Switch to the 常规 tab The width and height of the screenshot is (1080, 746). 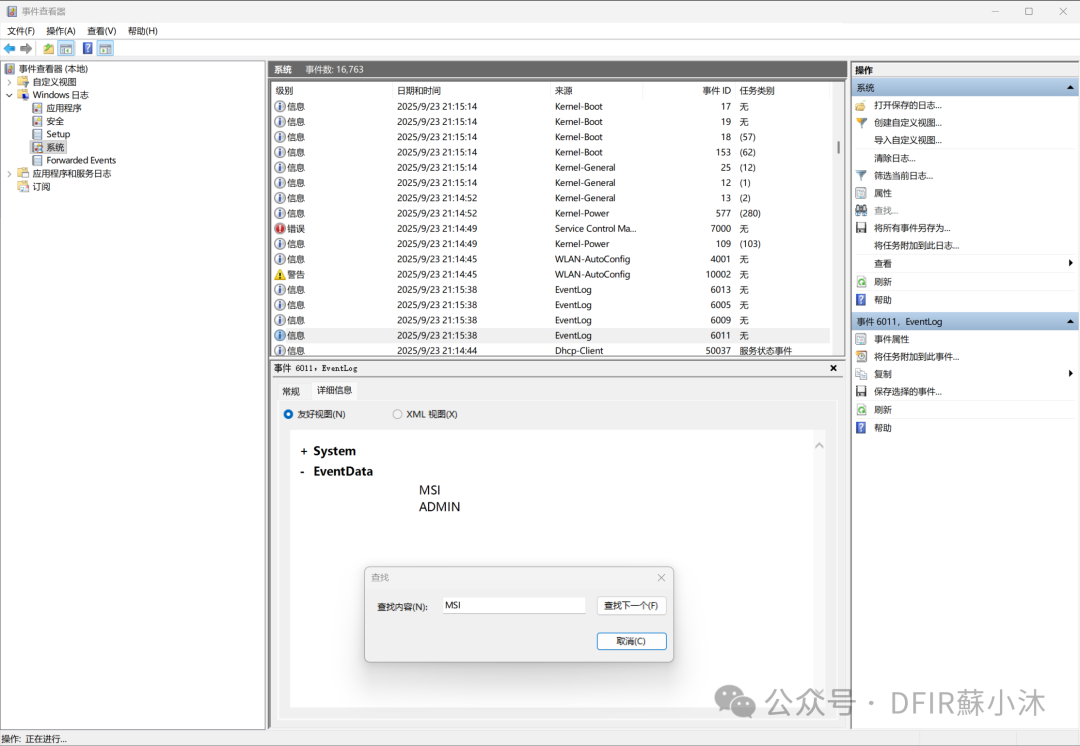click(x=291, y=391)
